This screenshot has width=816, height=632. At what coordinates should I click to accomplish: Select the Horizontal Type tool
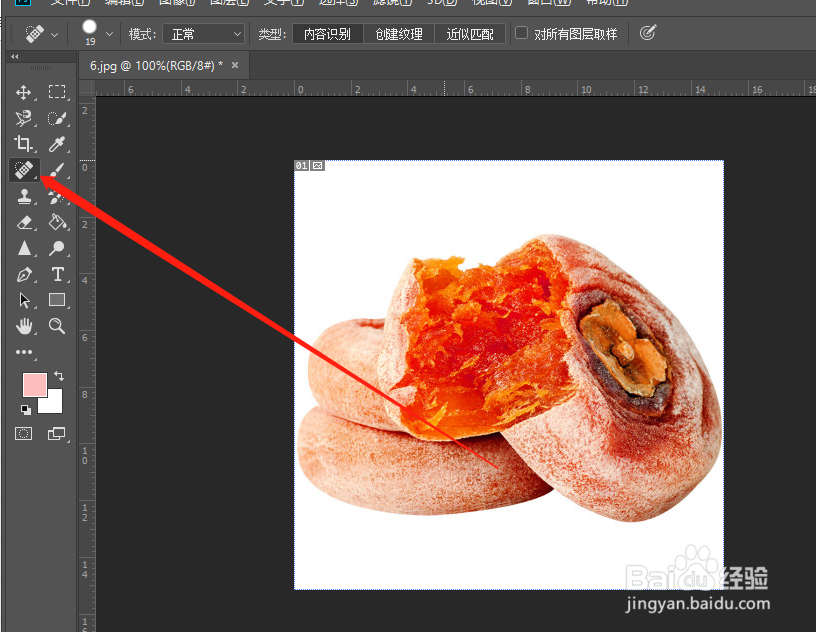57,274
